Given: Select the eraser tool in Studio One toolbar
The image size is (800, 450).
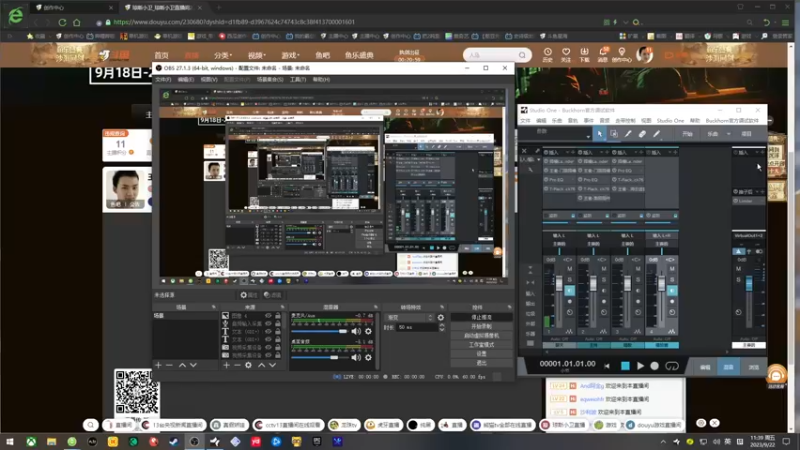Looking at the screenshot, I should [x=642, y=133].
